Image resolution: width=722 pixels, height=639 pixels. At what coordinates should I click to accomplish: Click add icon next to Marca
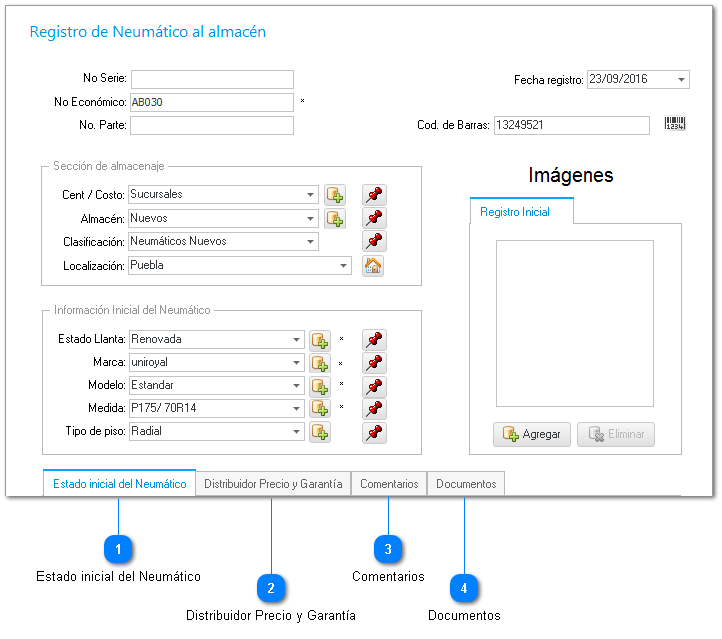319,363
